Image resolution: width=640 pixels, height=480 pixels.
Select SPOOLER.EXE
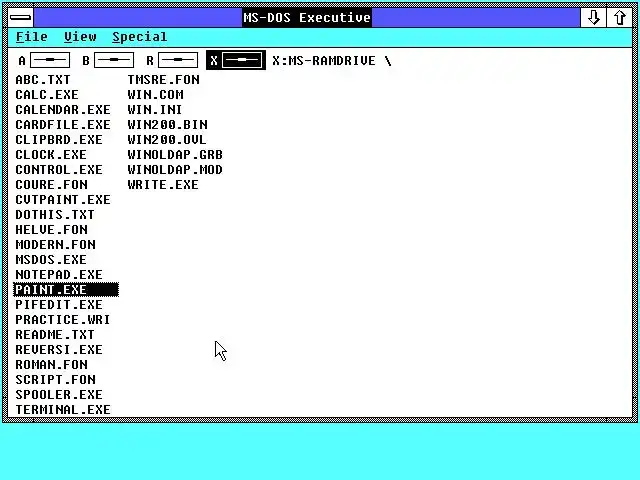(x=59, y=395)
